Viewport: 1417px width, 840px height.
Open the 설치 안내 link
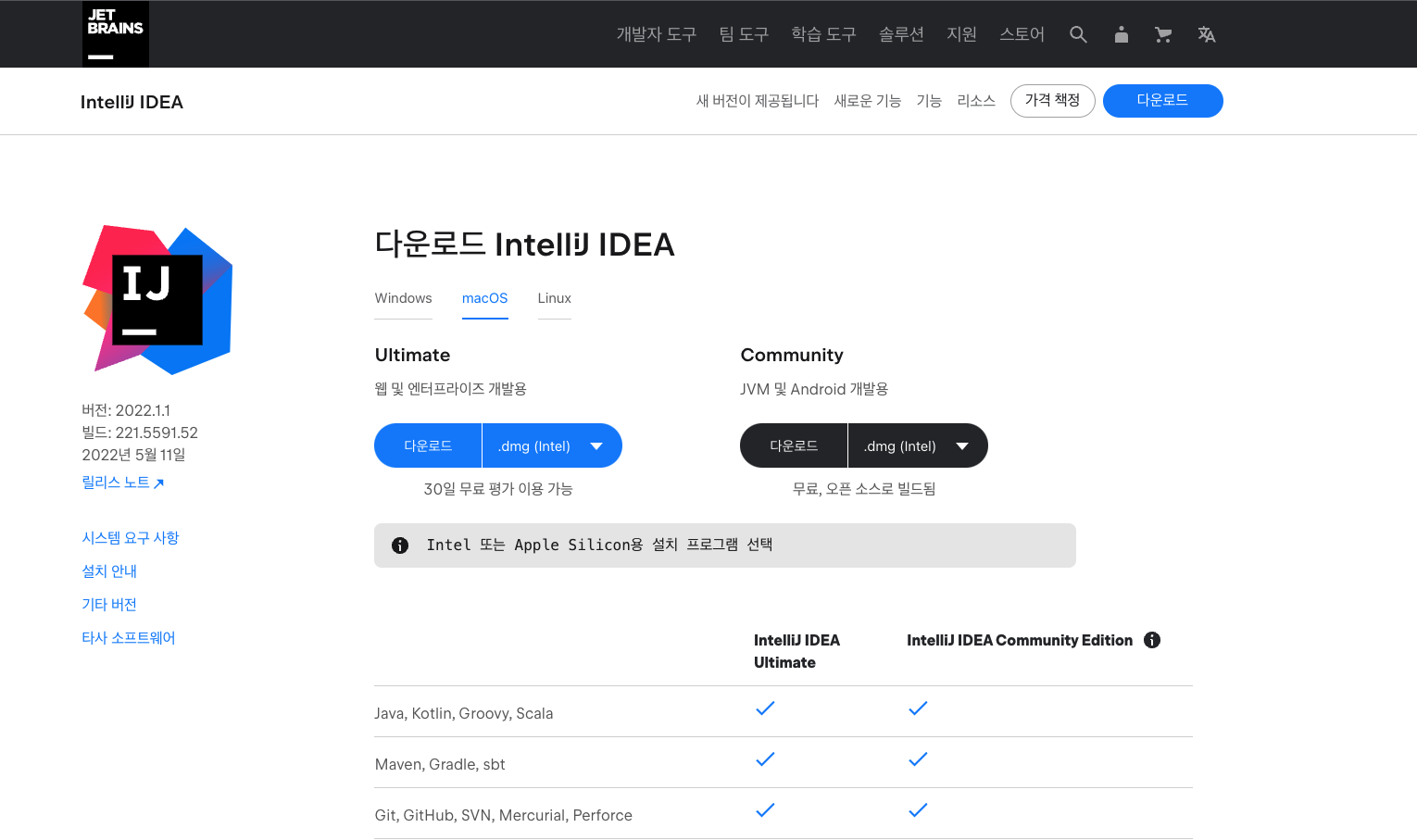click(x=109, y=571)
